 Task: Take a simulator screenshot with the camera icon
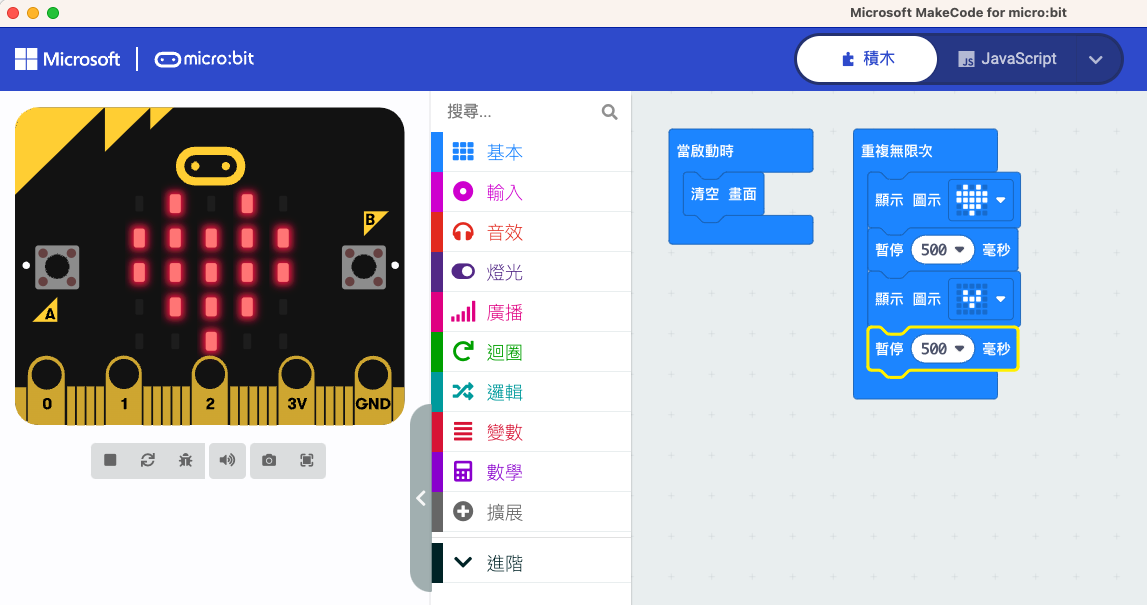[x=269, y=460]
